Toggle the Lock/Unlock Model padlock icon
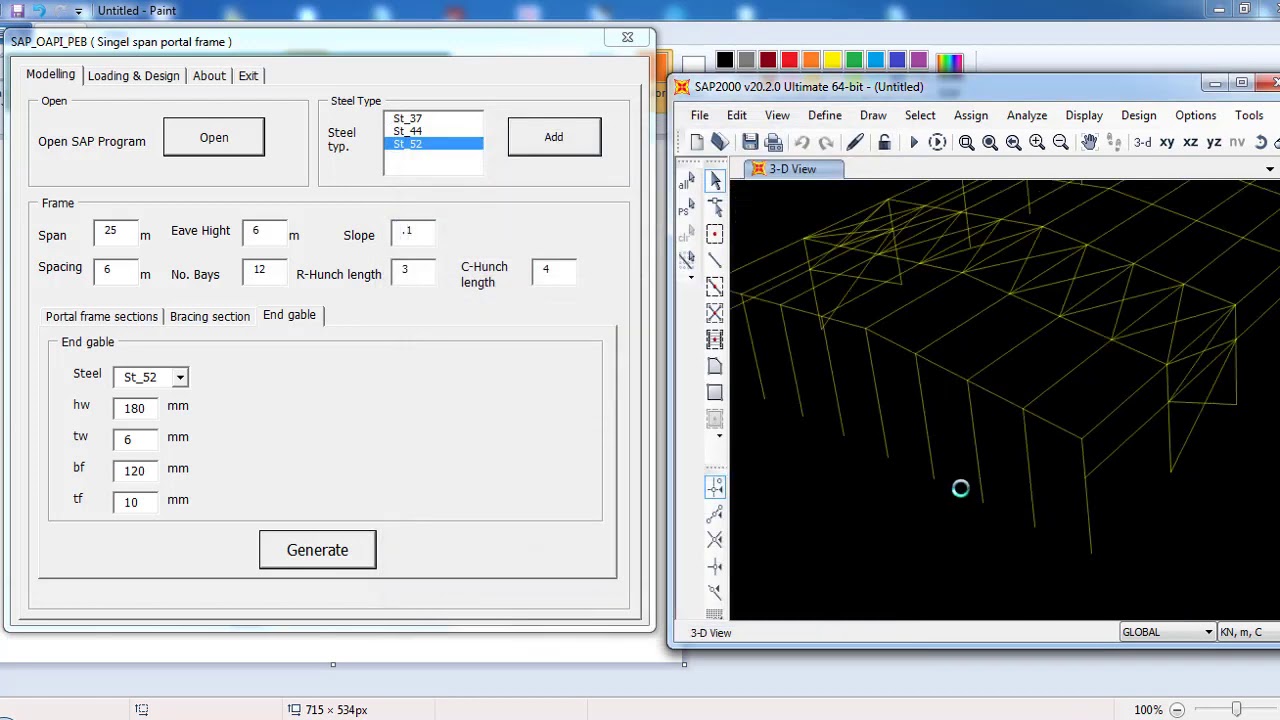Image resolution: width=1280 pixels, height=720 pixels. coord(884,142)
